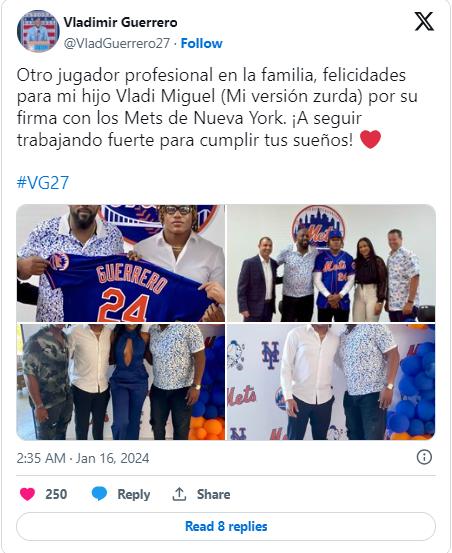Open the photo with camouflage jacket man
The width and height of the screenshot is (452, 553).
121,382
